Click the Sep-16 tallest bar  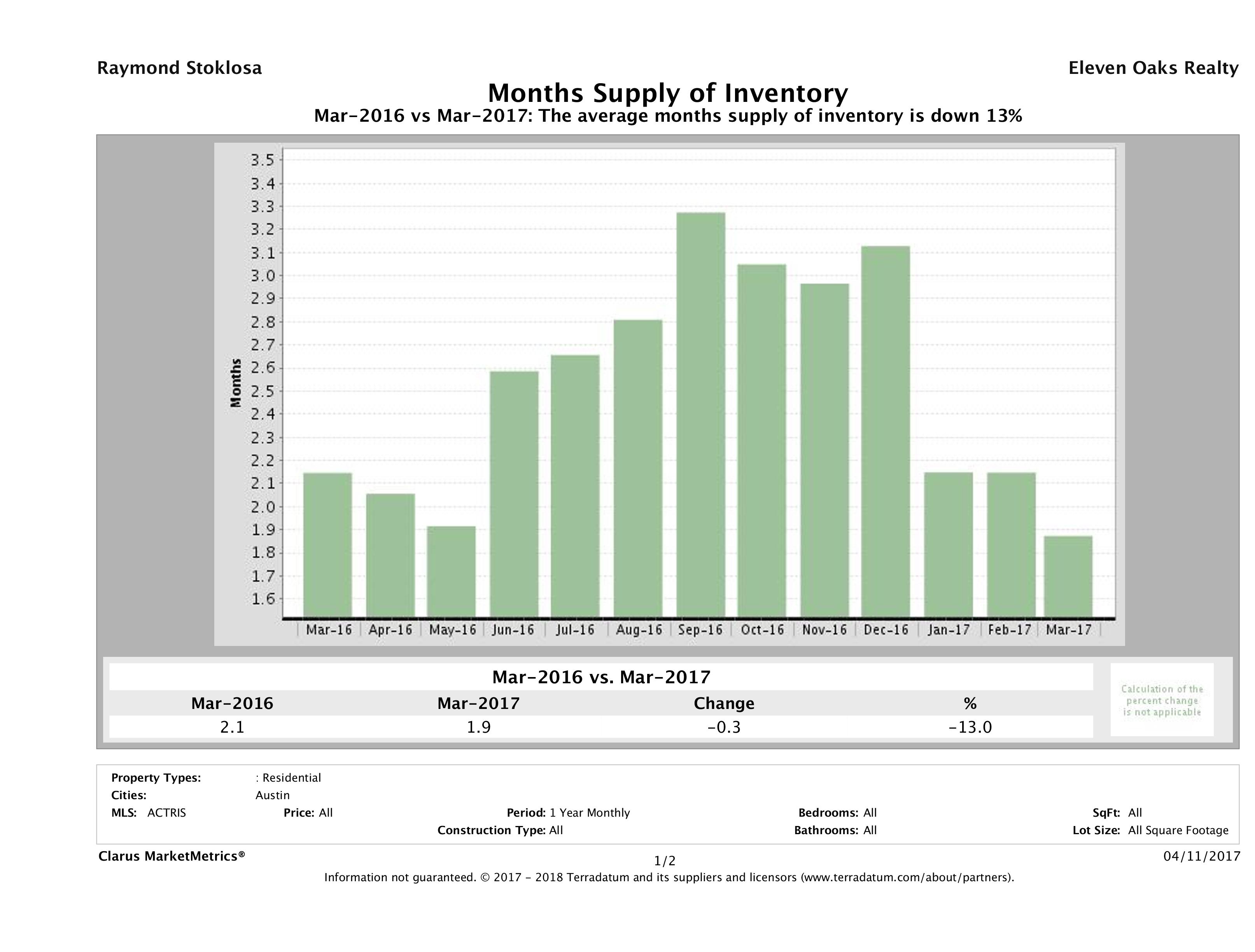(x=701, y=414)
